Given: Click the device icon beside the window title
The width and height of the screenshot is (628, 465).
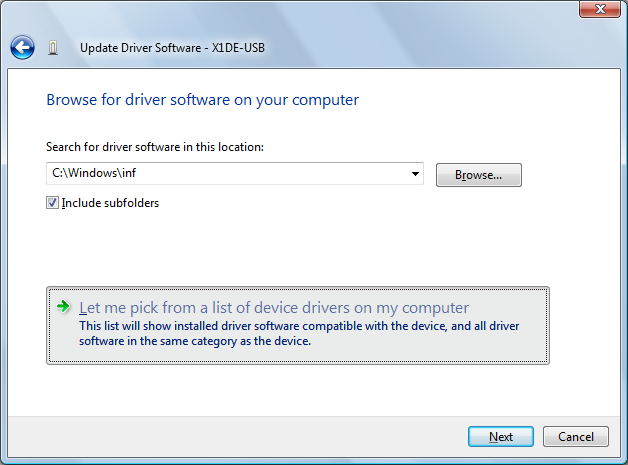Looking at the screenshot, I should click(x=53, y=48).
